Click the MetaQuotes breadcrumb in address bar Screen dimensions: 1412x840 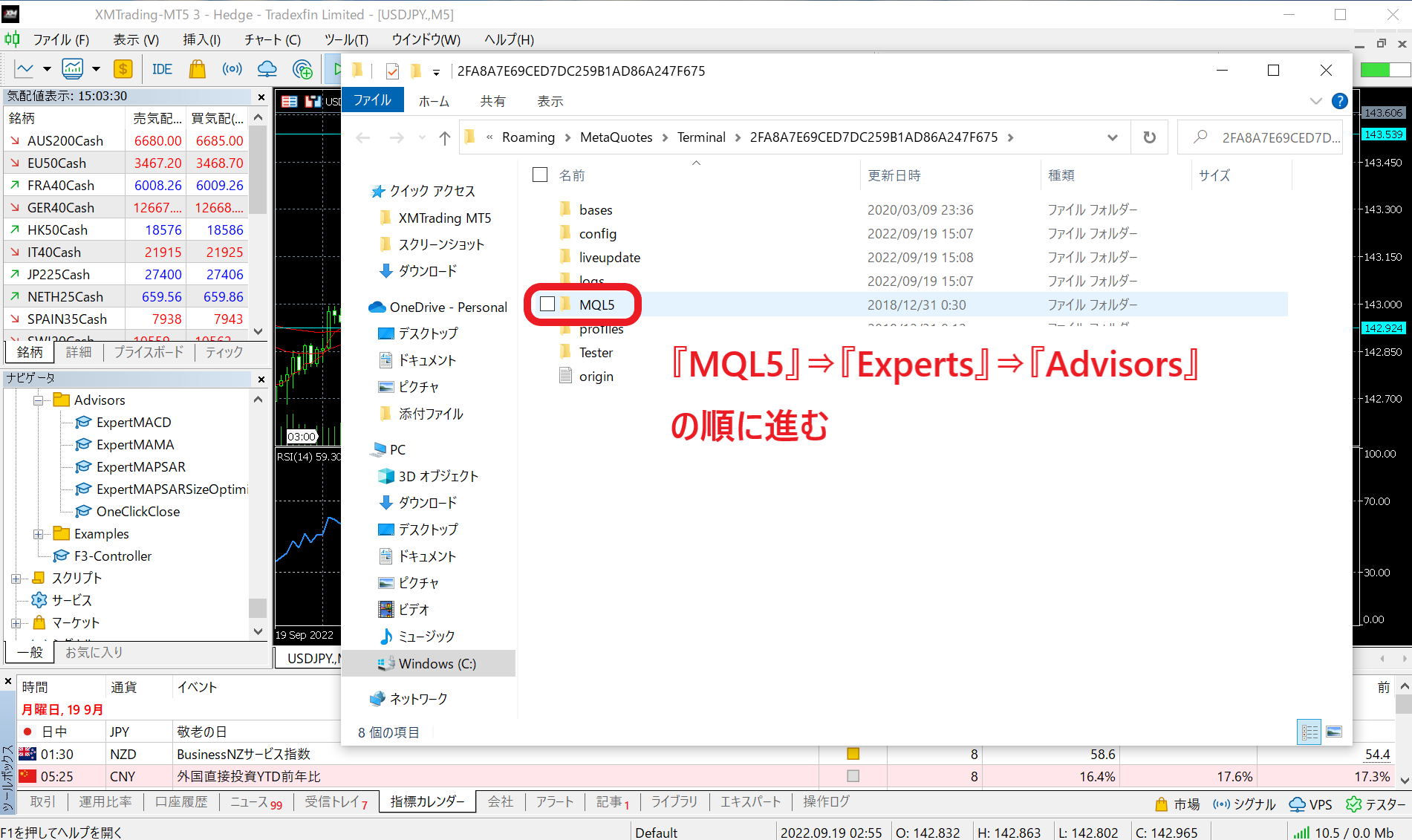coord(616,137)
